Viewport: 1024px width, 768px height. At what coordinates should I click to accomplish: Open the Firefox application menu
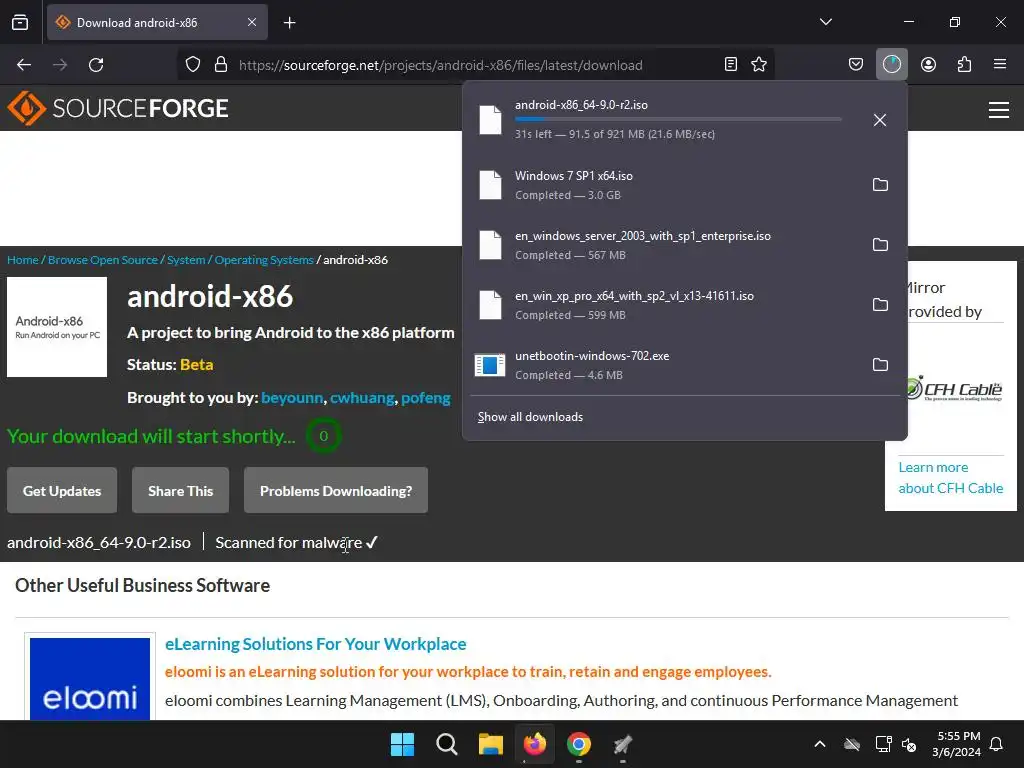click(1000, 64)
